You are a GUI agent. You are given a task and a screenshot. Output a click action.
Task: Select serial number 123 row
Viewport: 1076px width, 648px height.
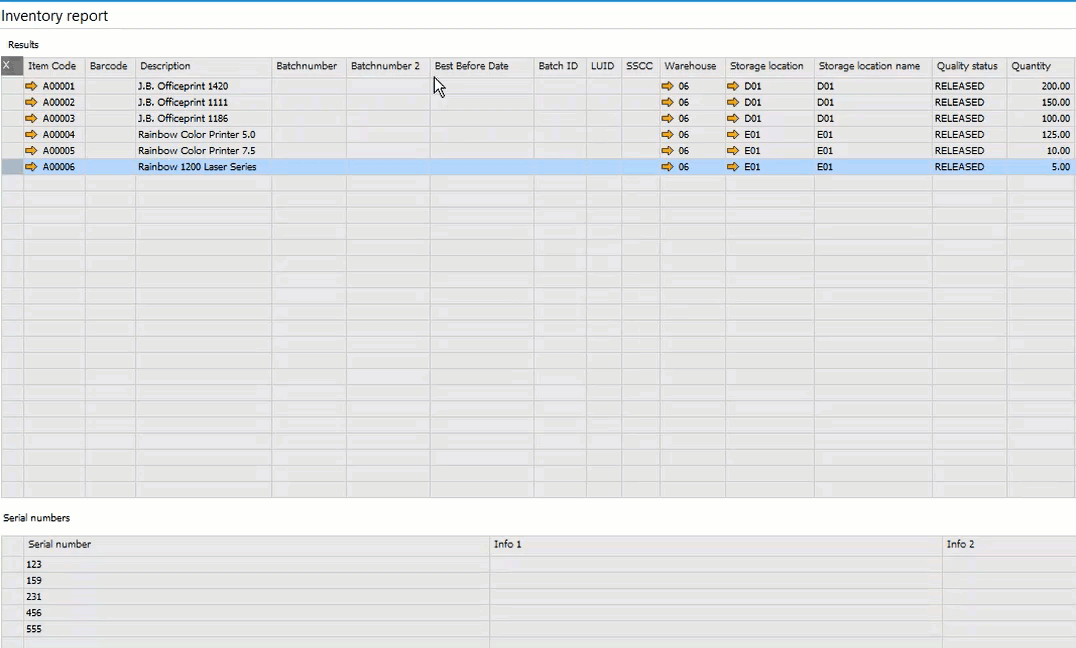[256, 564]
